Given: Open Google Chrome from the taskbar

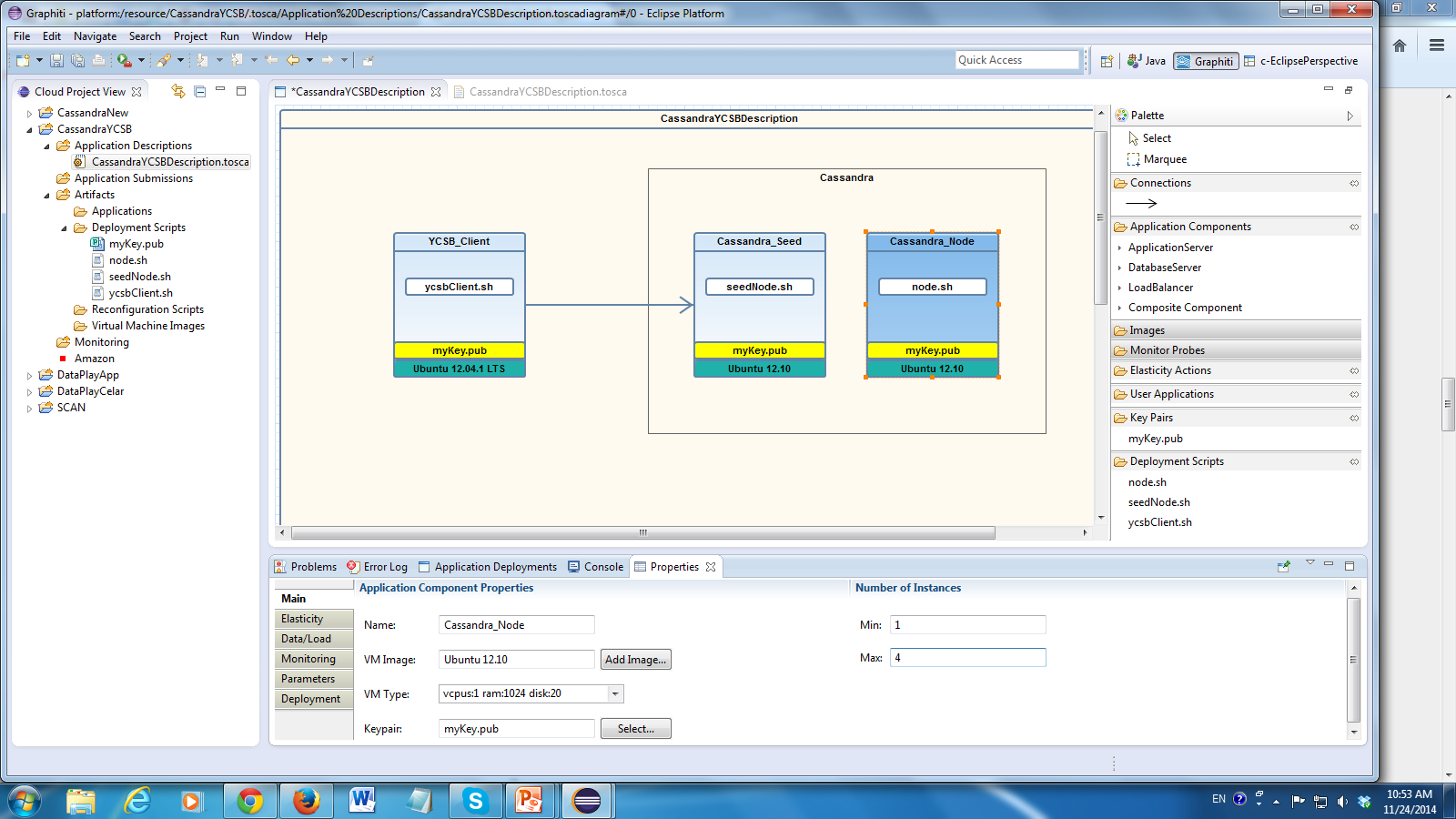Looking at the screenshot, I should coord(249,801).
